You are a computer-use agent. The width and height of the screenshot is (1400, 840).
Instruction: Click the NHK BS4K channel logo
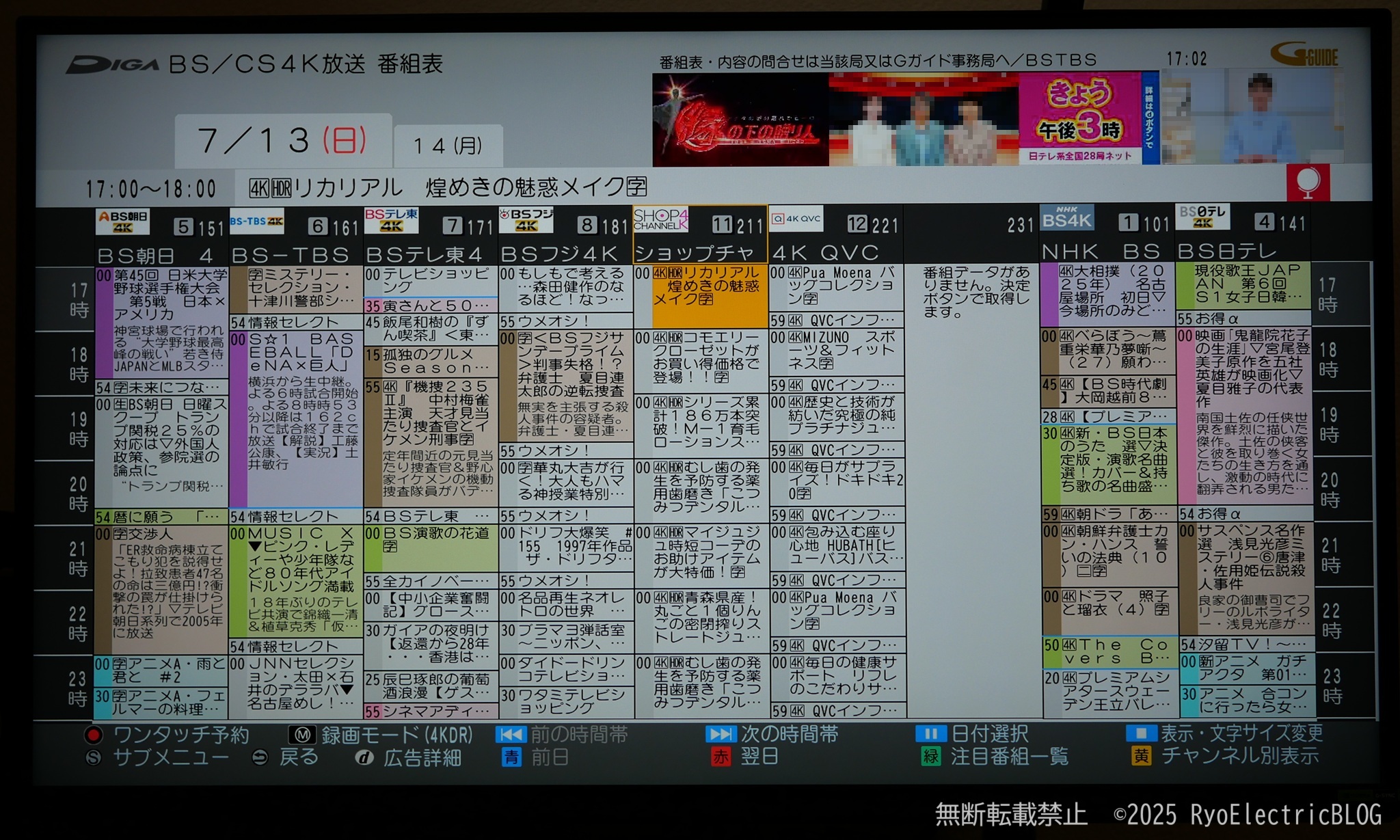[1066, 217]
